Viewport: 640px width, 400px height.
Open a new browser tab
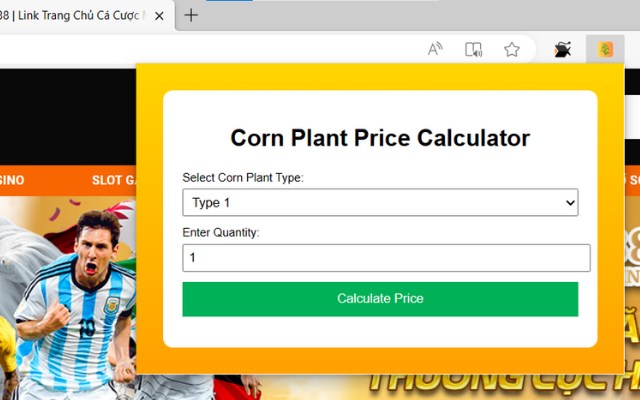pyautogui.click(x=191, y=15)
